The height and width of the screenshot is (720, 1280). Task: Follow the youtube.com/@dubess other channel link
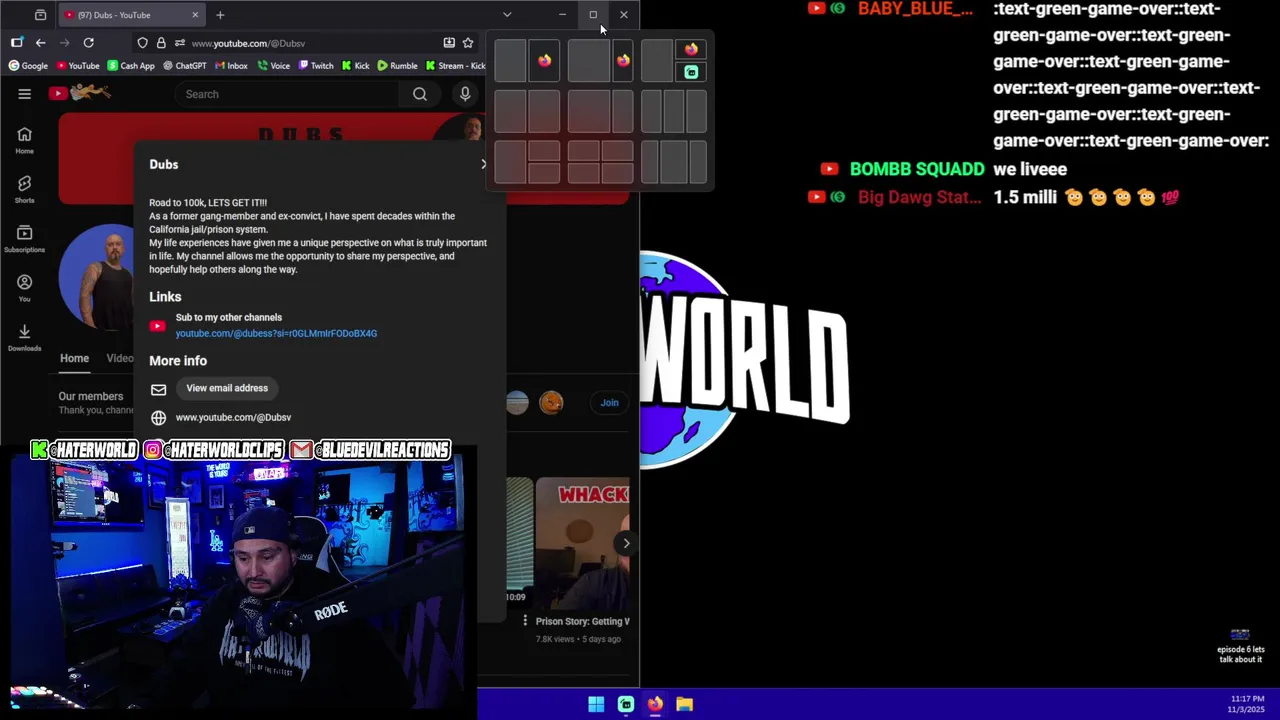276,333
